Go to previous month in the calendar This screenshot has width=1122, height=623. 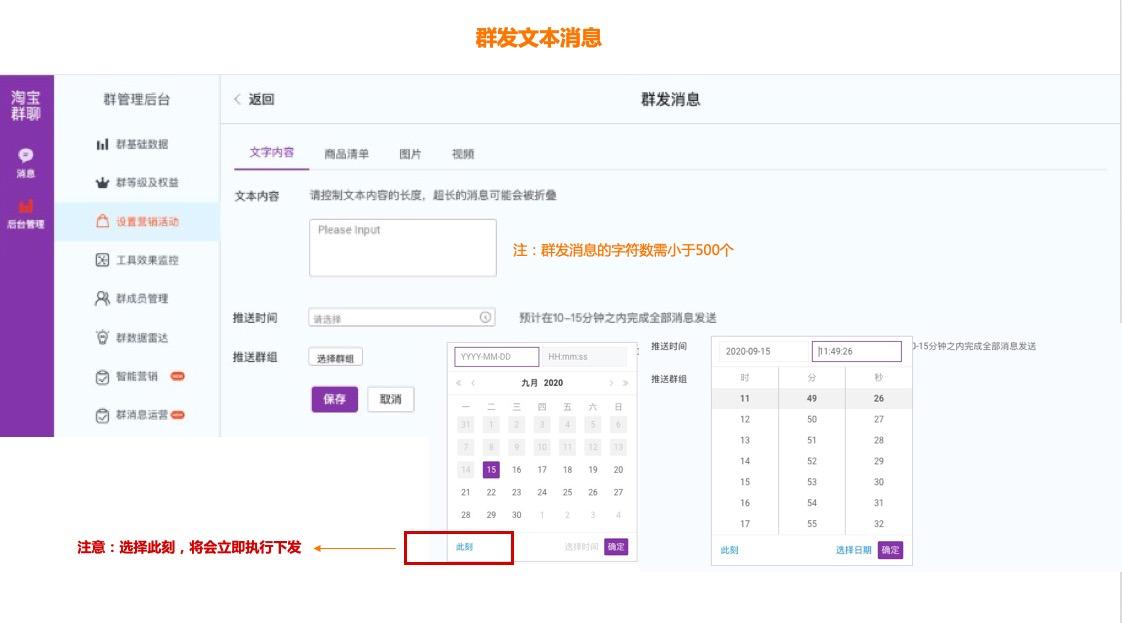[x=473, y=382]
